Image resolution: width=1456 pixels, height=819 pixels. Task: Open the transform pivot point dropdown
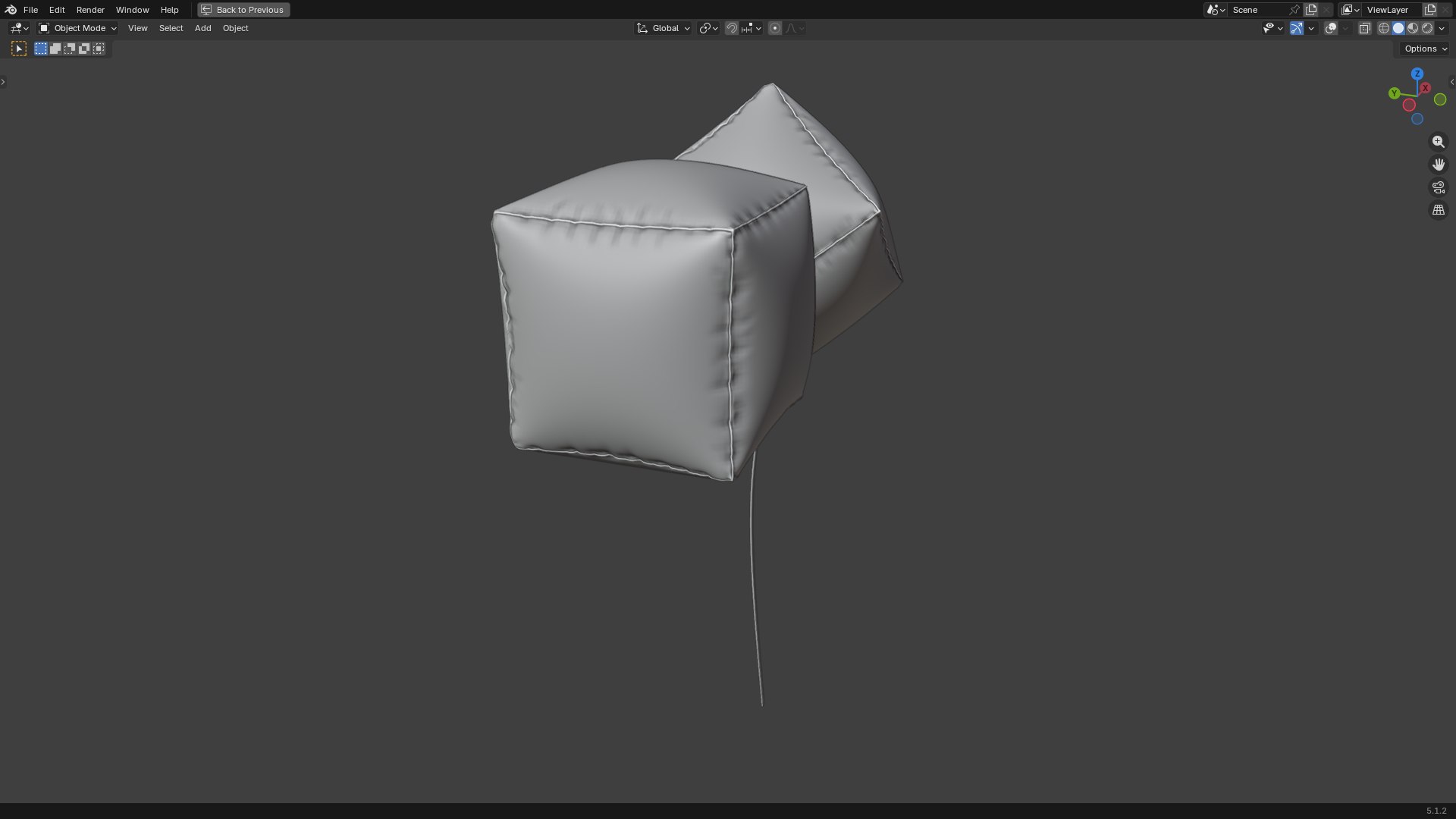point(708,28)
